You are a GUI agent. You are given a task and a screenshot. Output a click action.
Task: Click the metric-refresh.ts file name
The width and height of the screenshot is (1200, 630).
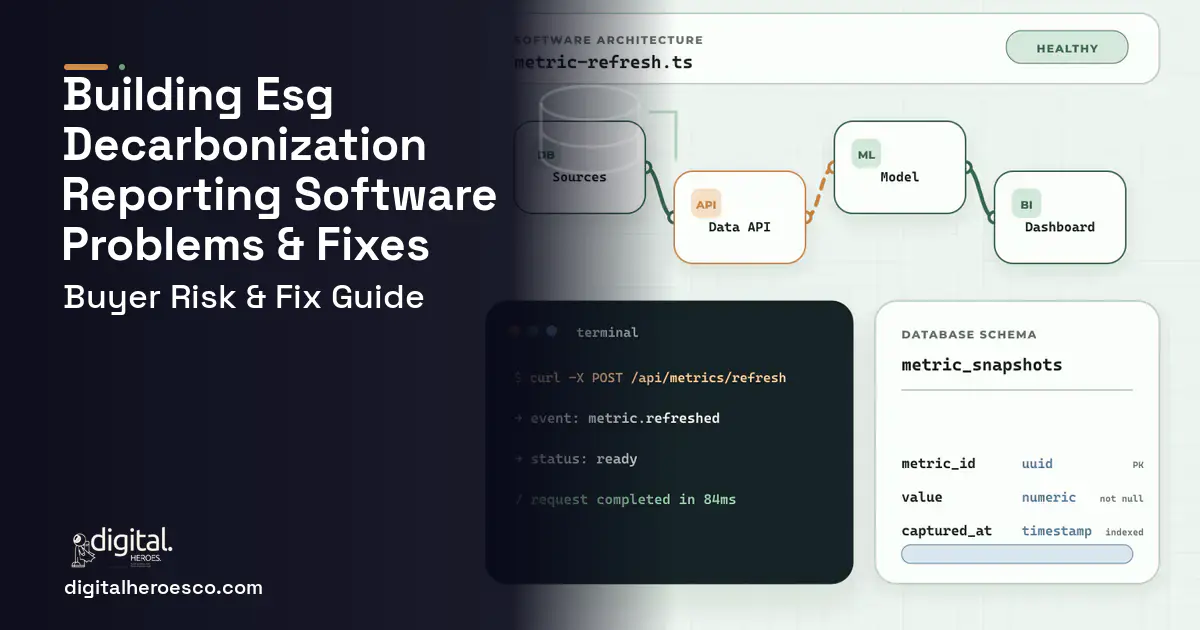point(603,62)
